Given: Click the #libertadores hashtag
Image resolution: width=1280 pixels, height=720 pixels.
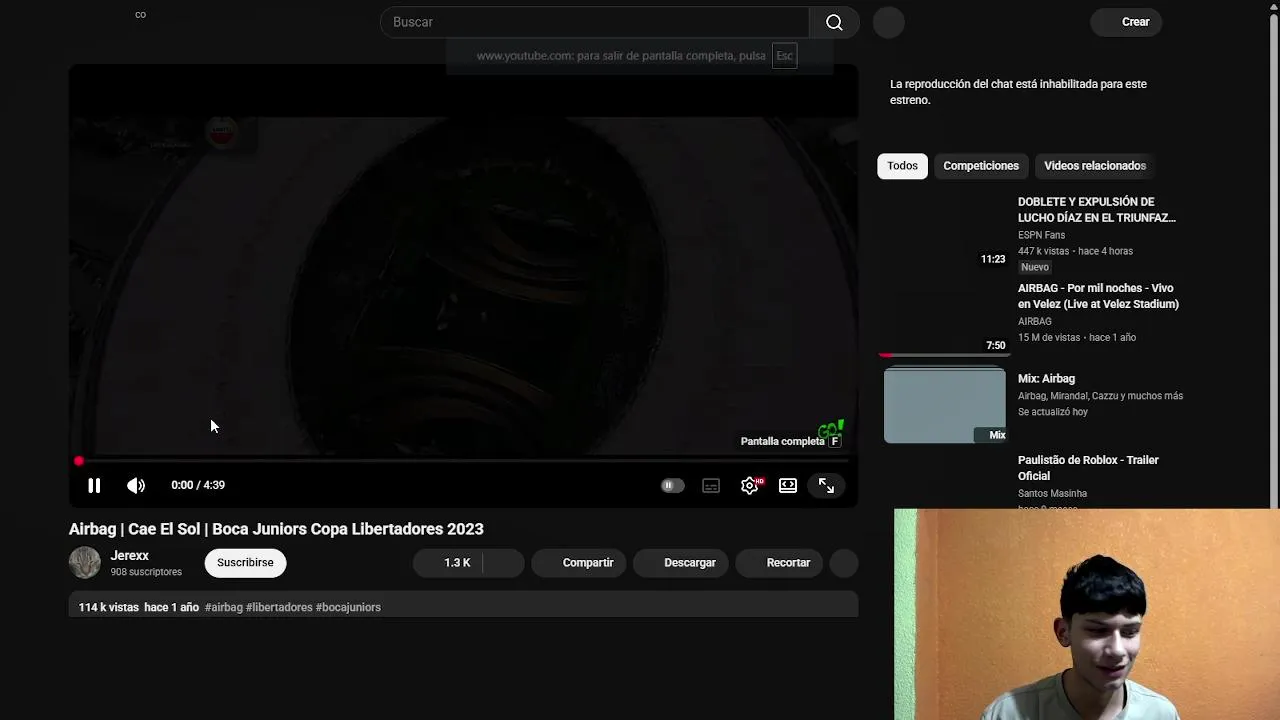Looking at the screenshot, I should [279, 608].
